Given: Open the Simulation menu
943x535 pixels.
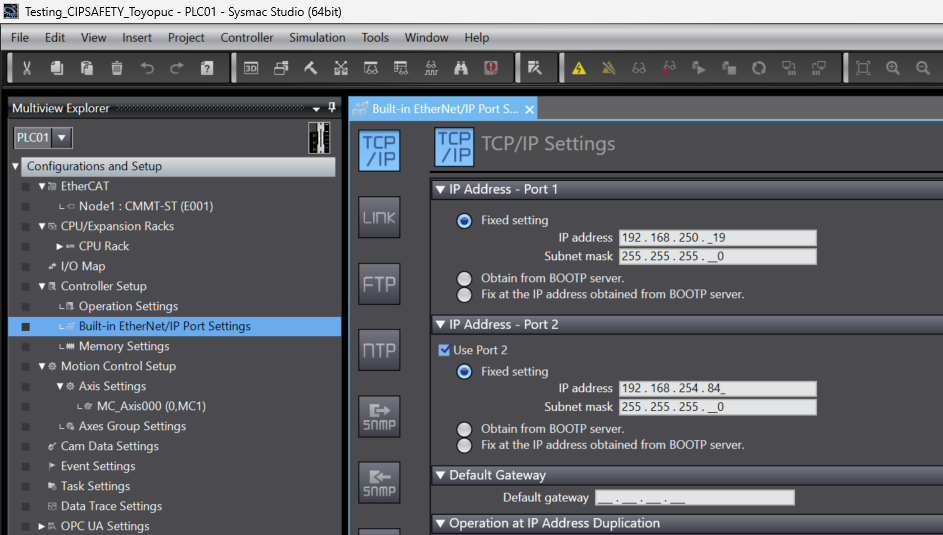Looking at the screenshot, I should coord(317,37).
